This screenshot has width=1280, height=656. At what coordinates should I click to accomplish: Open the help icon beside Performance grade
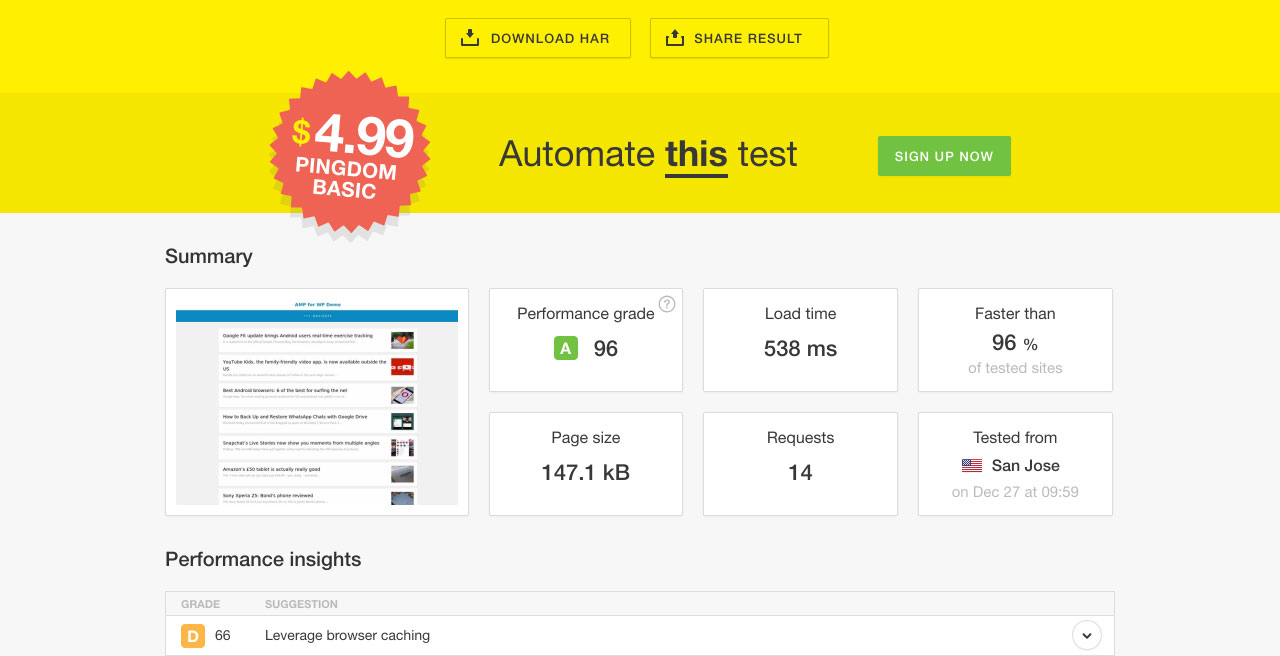coord(667,304)
